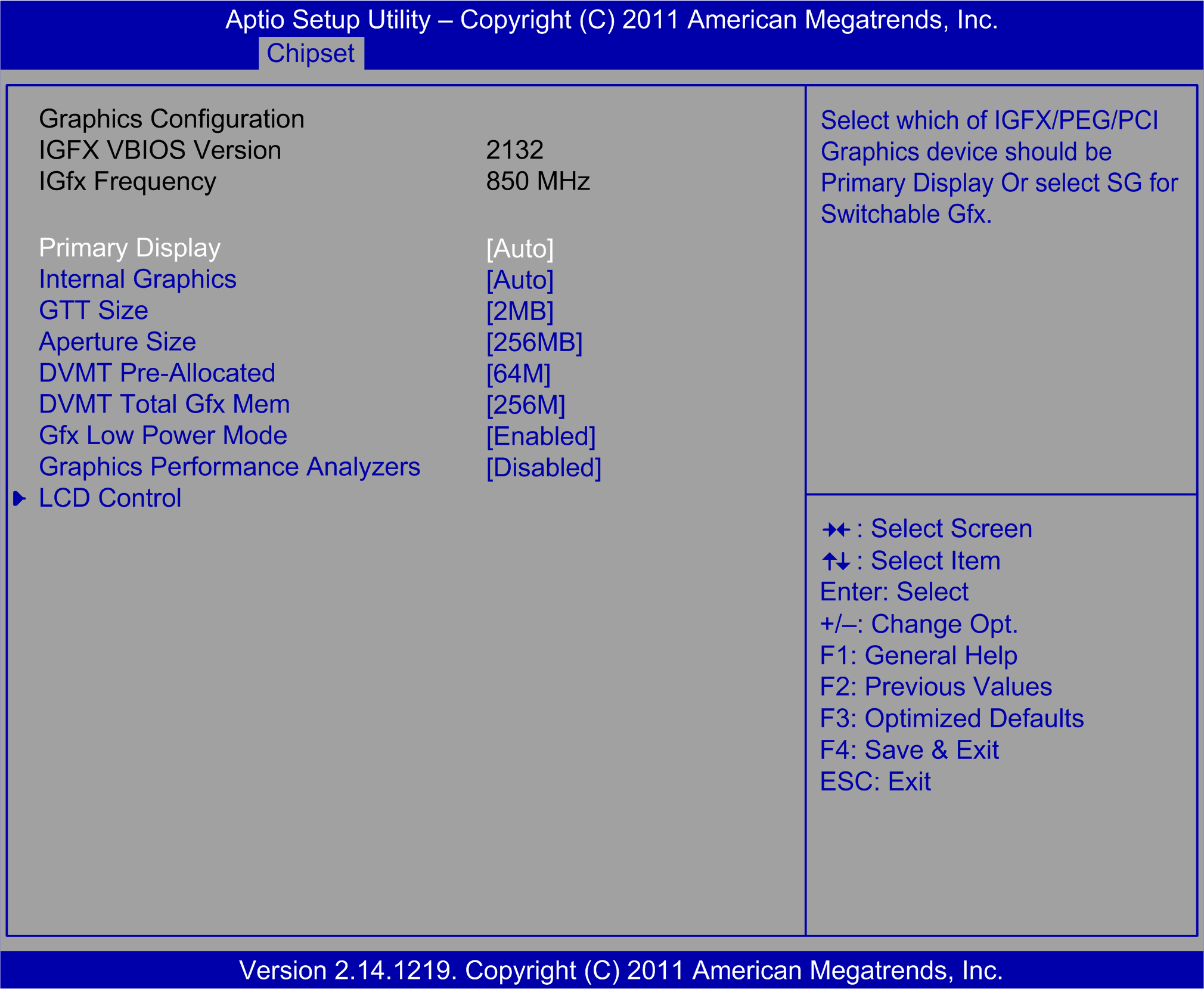Open the Primary Display option

pyautogui.click(x=129, y=247)
